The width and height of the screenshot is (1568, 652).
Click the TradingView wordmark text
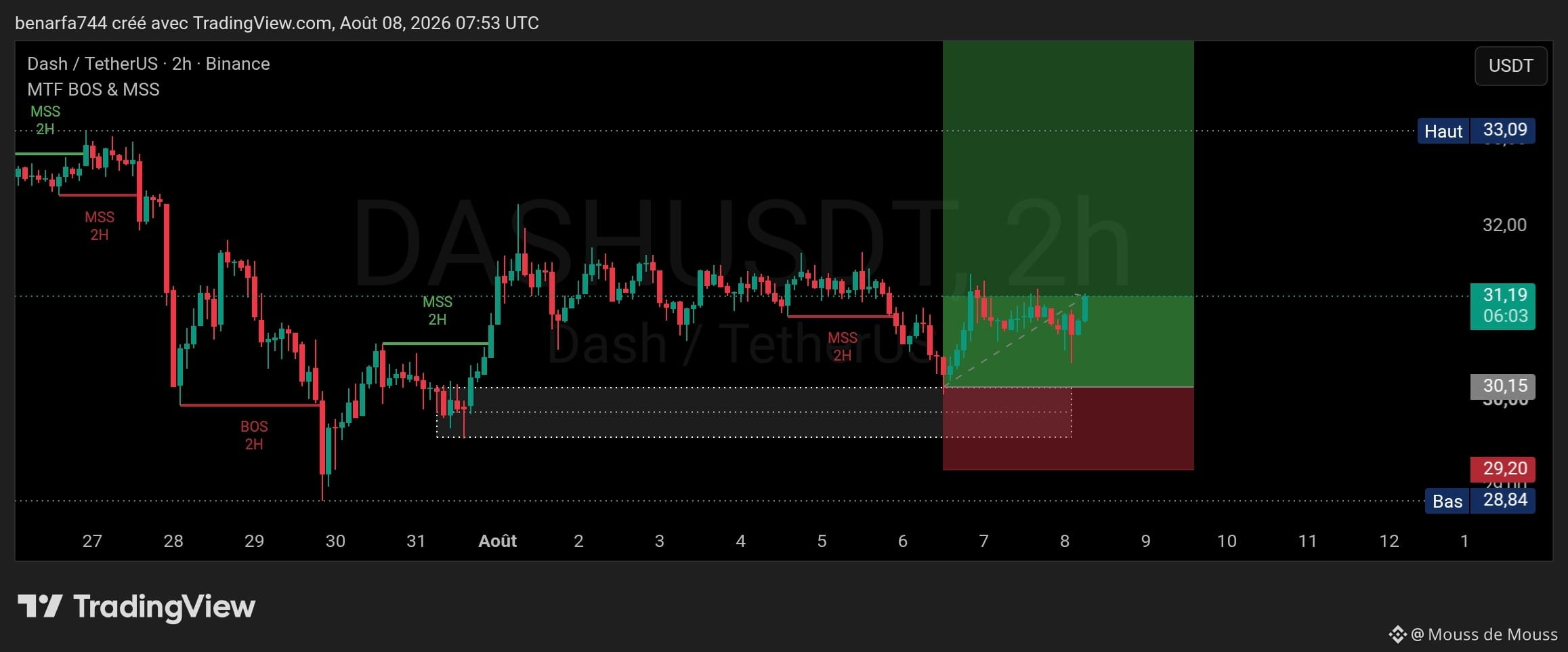point(165,607)
